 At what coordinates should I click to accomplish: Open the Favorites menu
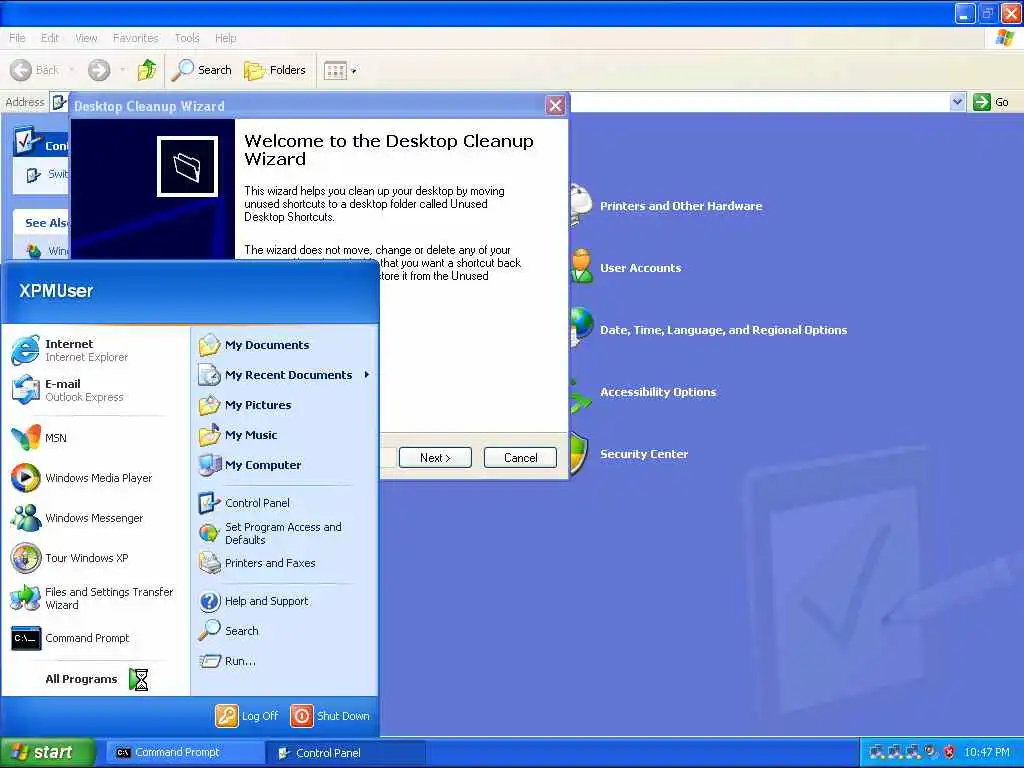(x=135, y=38)
